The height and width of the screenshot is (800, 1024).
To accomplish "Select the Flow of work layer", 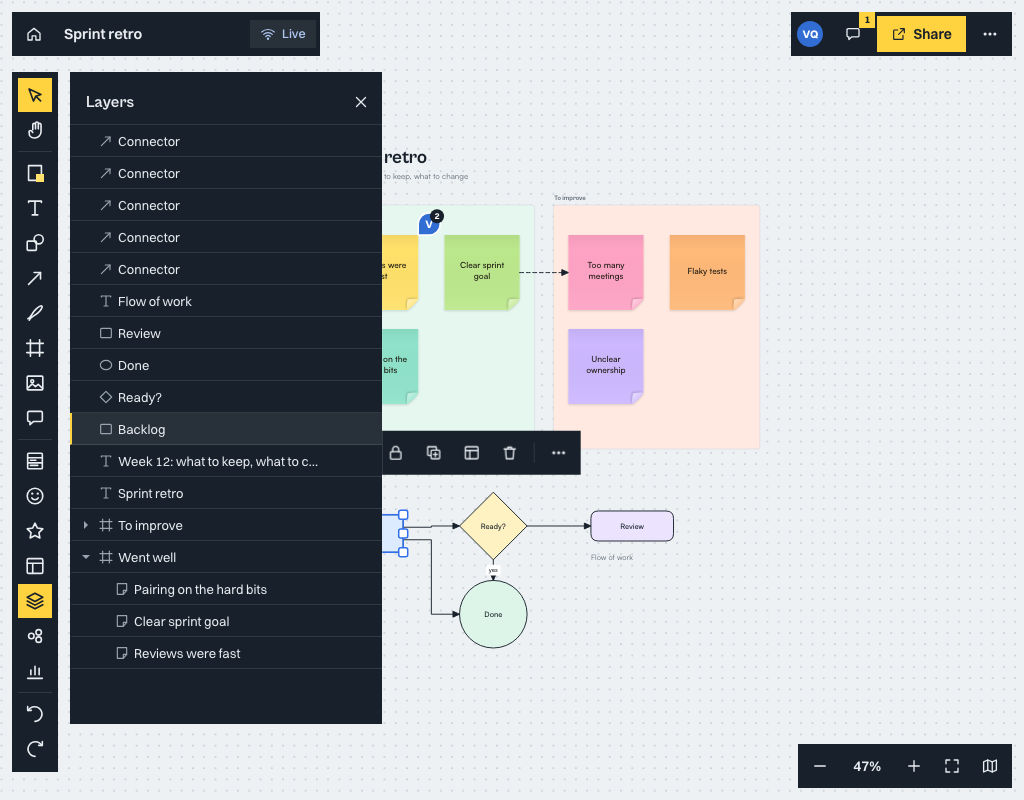I will (226, 301).
